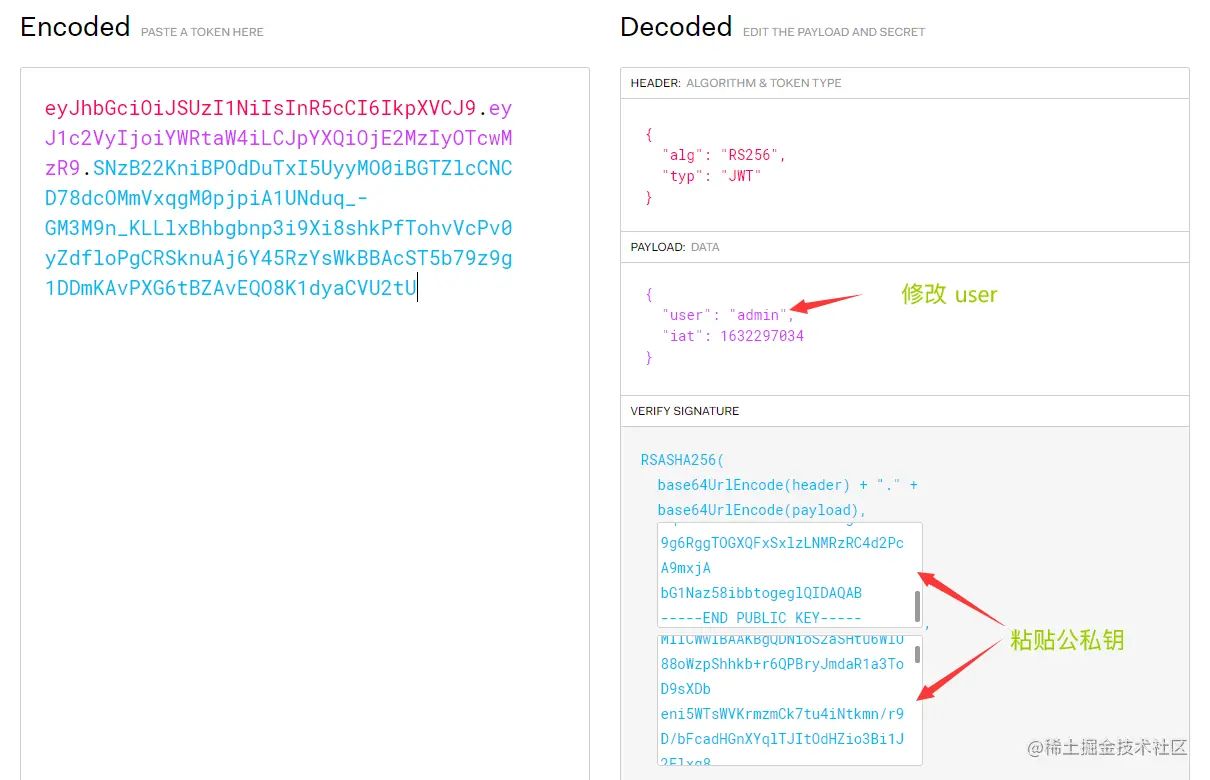Click the "-----END PUBLIC KEY-----" line
Image resolution: width=1210 pixels, height=780 pixels.
coord(761,617)
